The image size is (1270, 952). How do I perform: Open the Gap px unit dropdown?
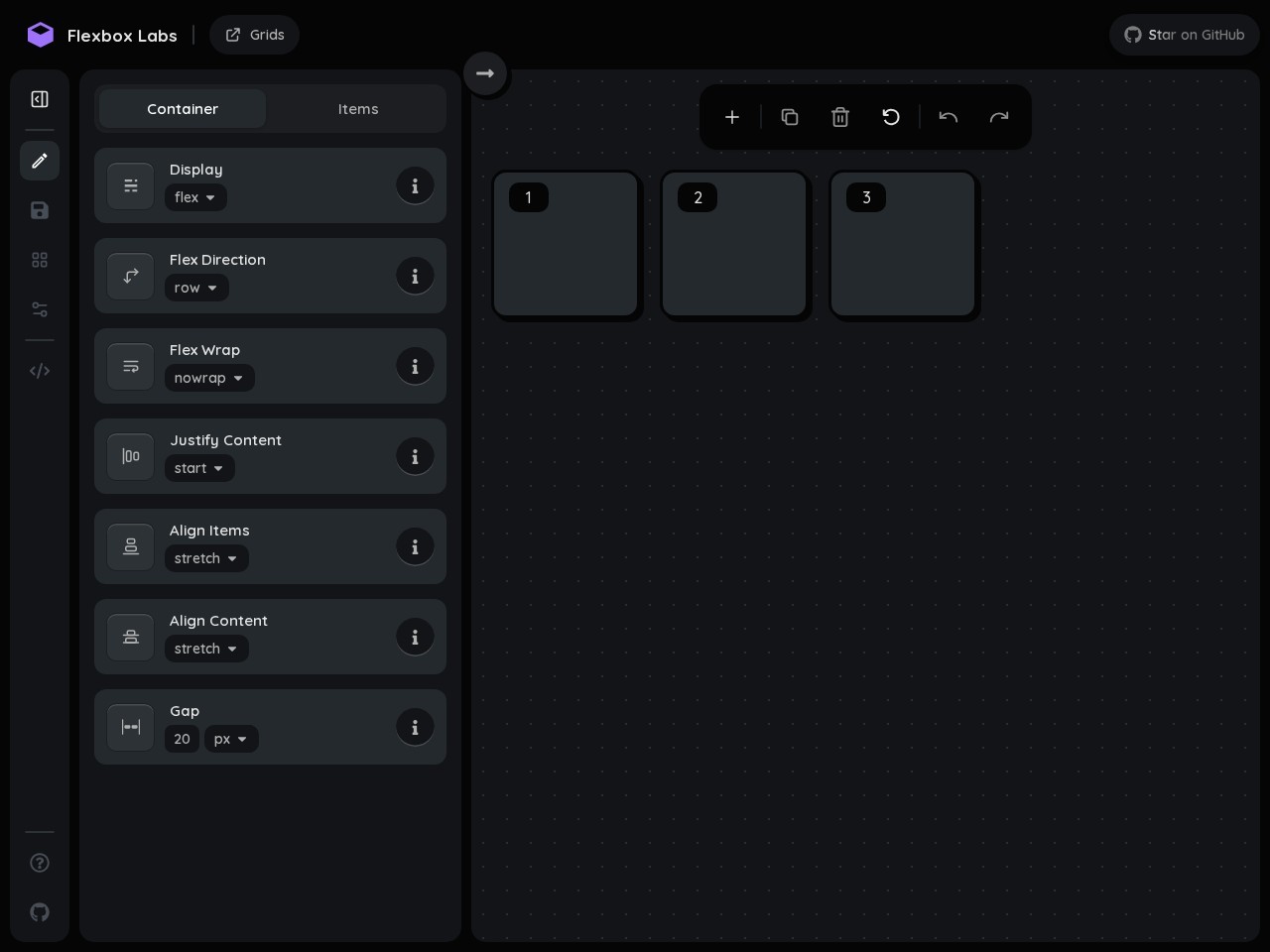231,739
